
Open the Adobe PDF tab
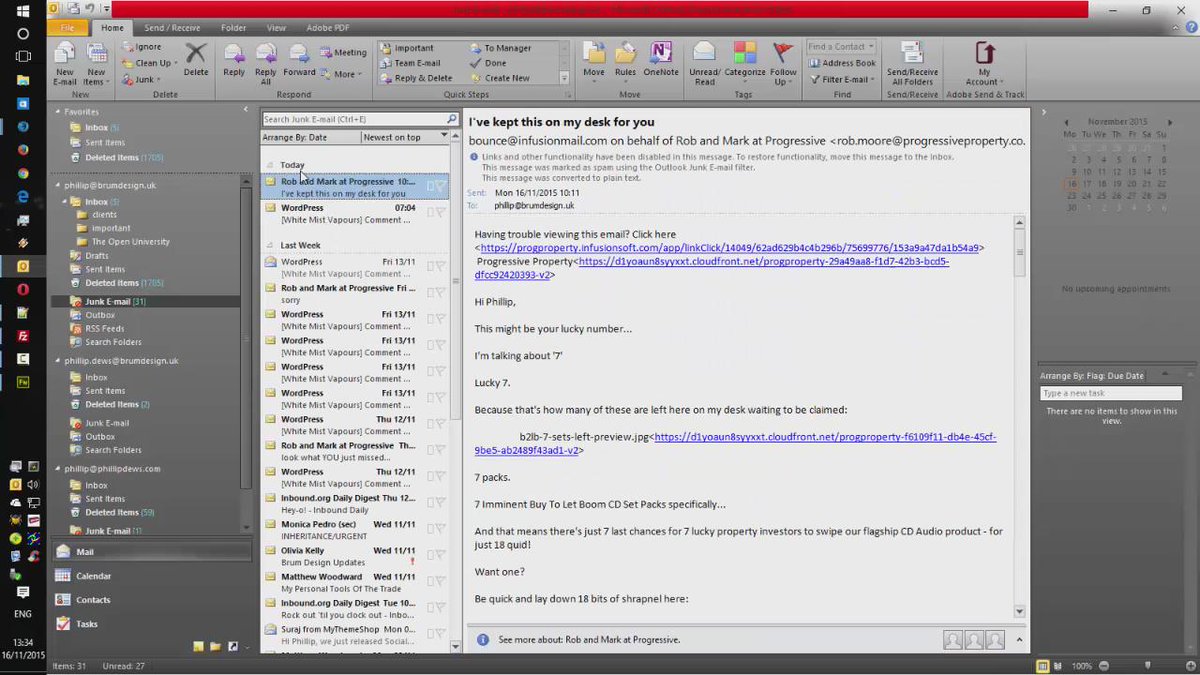point(326,28)
